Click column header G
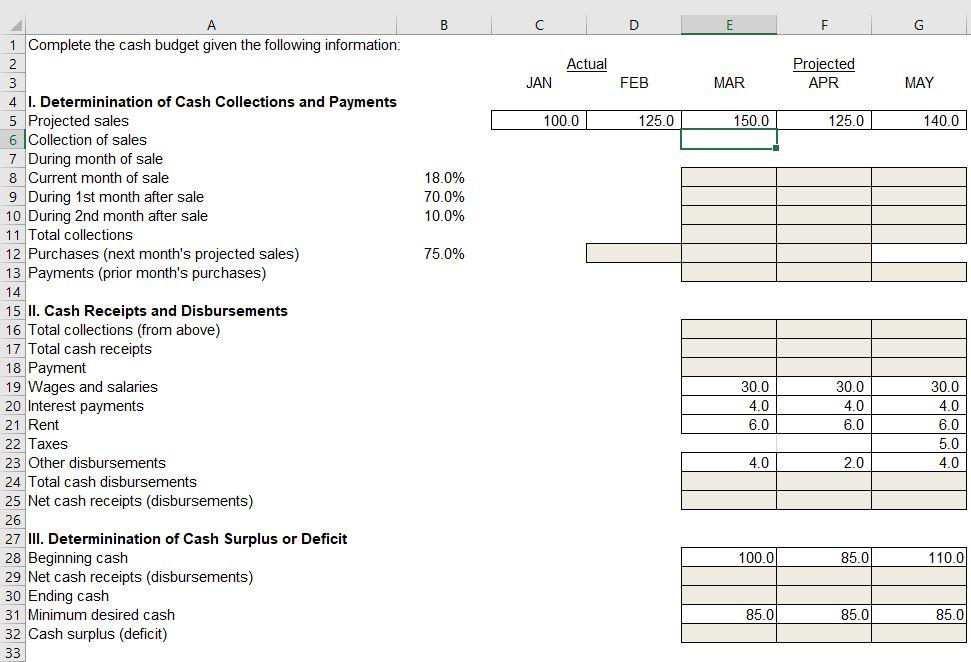Image resolution: width=971 pixels, height=662 pixels. (917, 24)
